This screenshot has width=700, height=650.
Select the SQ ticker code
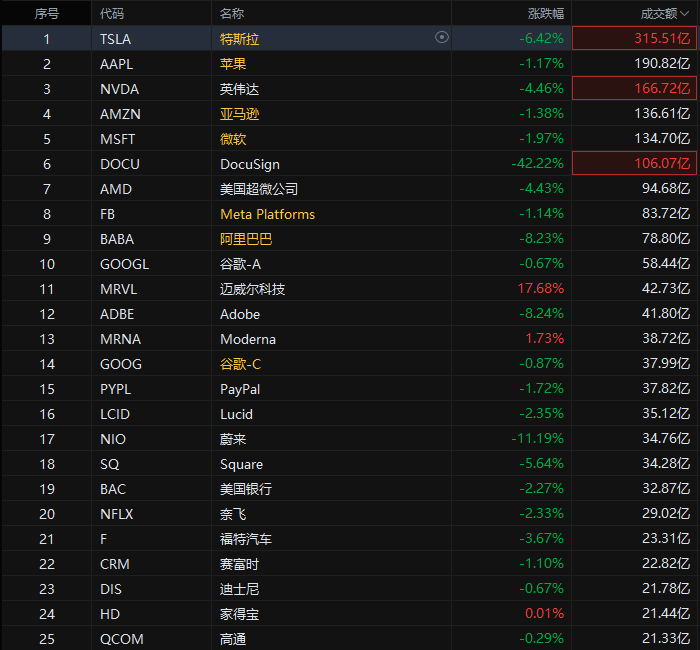click(109, 464)
